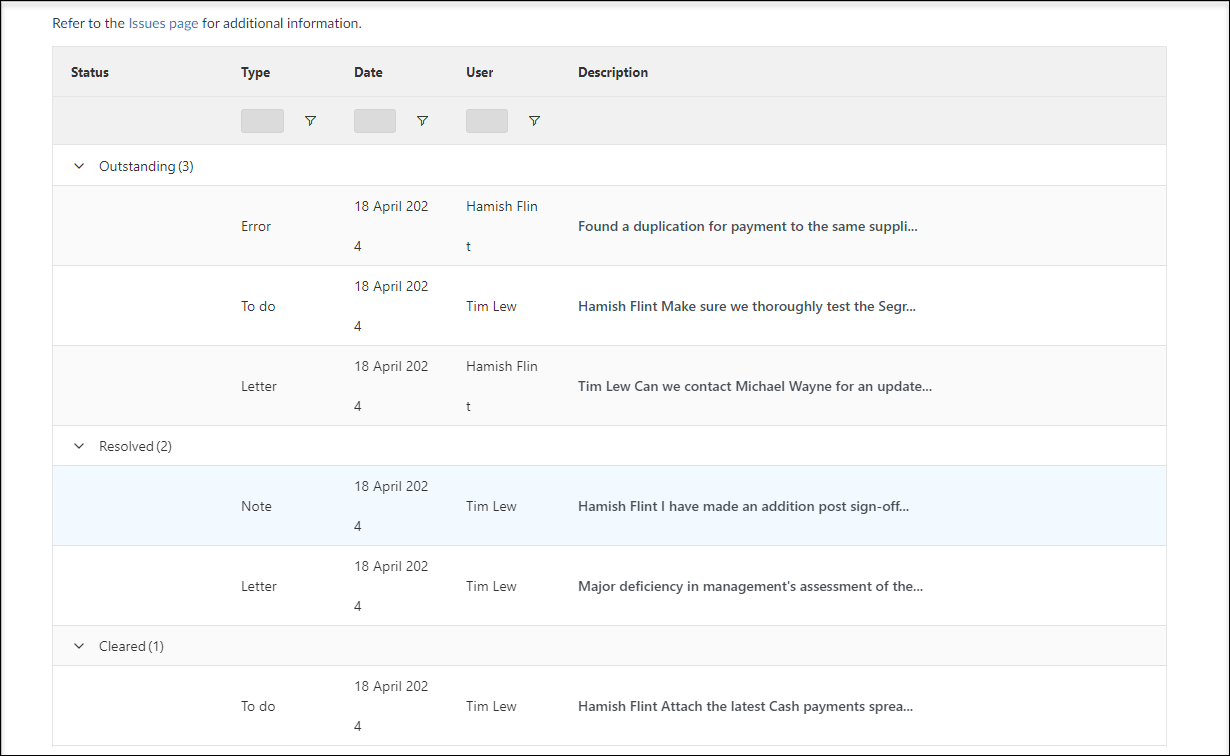Sort by the Description column header
The width and height of the screenshot is (1230, 756).
tap(613, 72)
